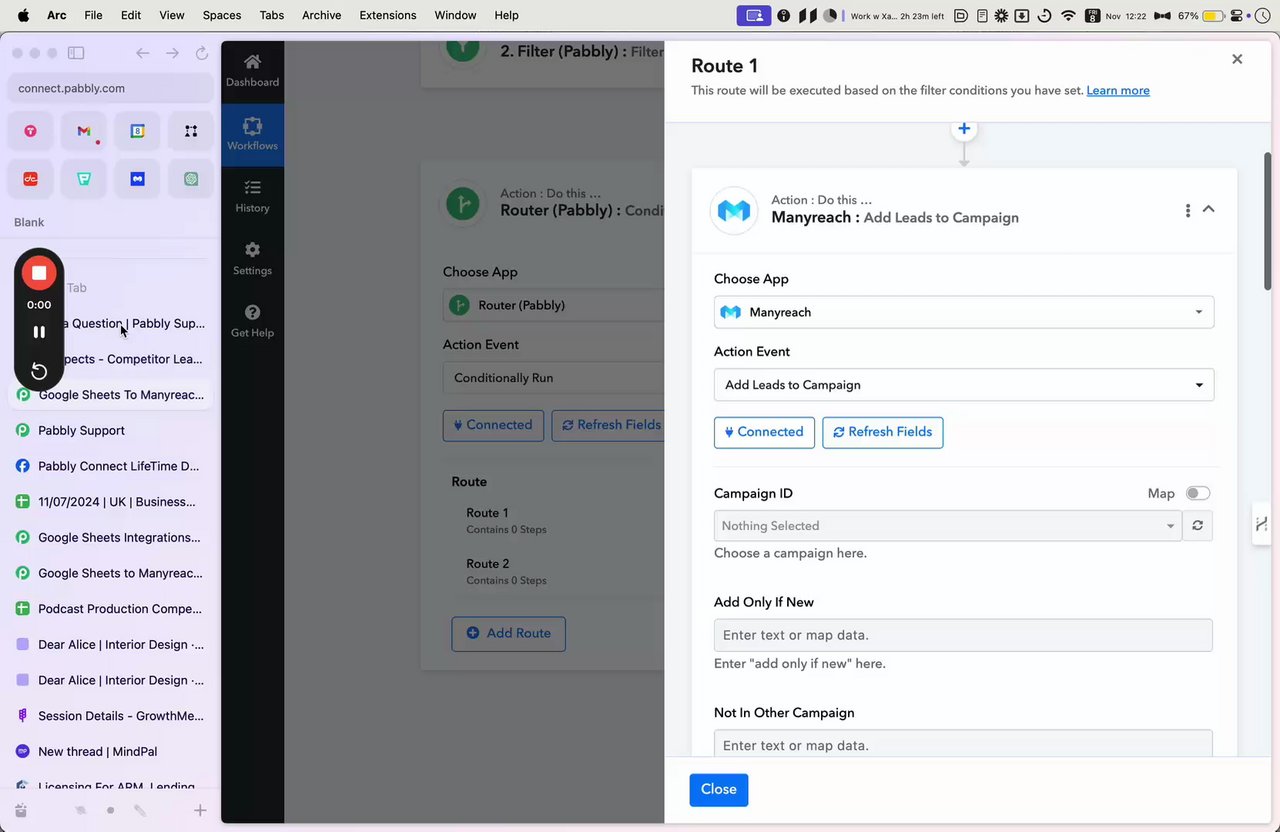Open the pinned green P favorite

84,179
